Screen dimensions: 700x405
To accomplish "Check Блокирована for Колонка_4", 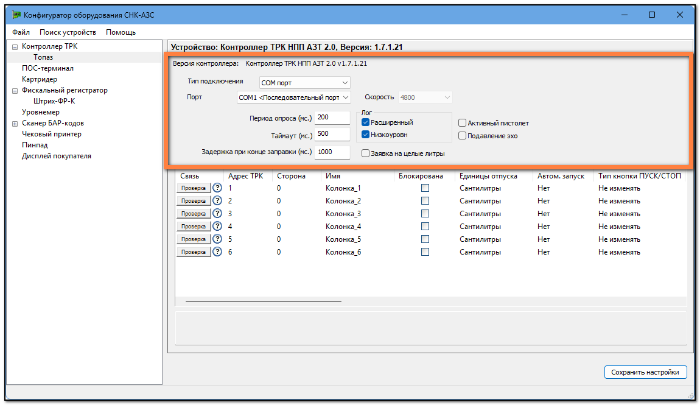I will (425, 226).
